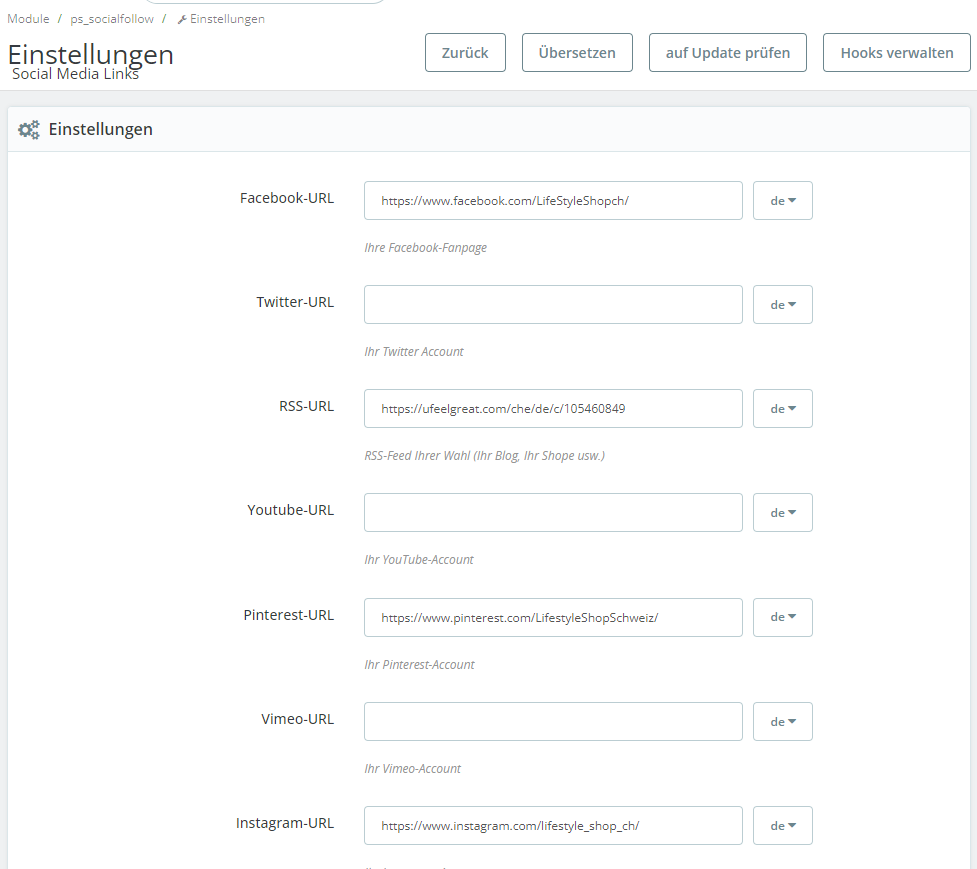
Task: Click the 'Ihr Vimeo-Account' hint text
Action: (x=412, y=769)
